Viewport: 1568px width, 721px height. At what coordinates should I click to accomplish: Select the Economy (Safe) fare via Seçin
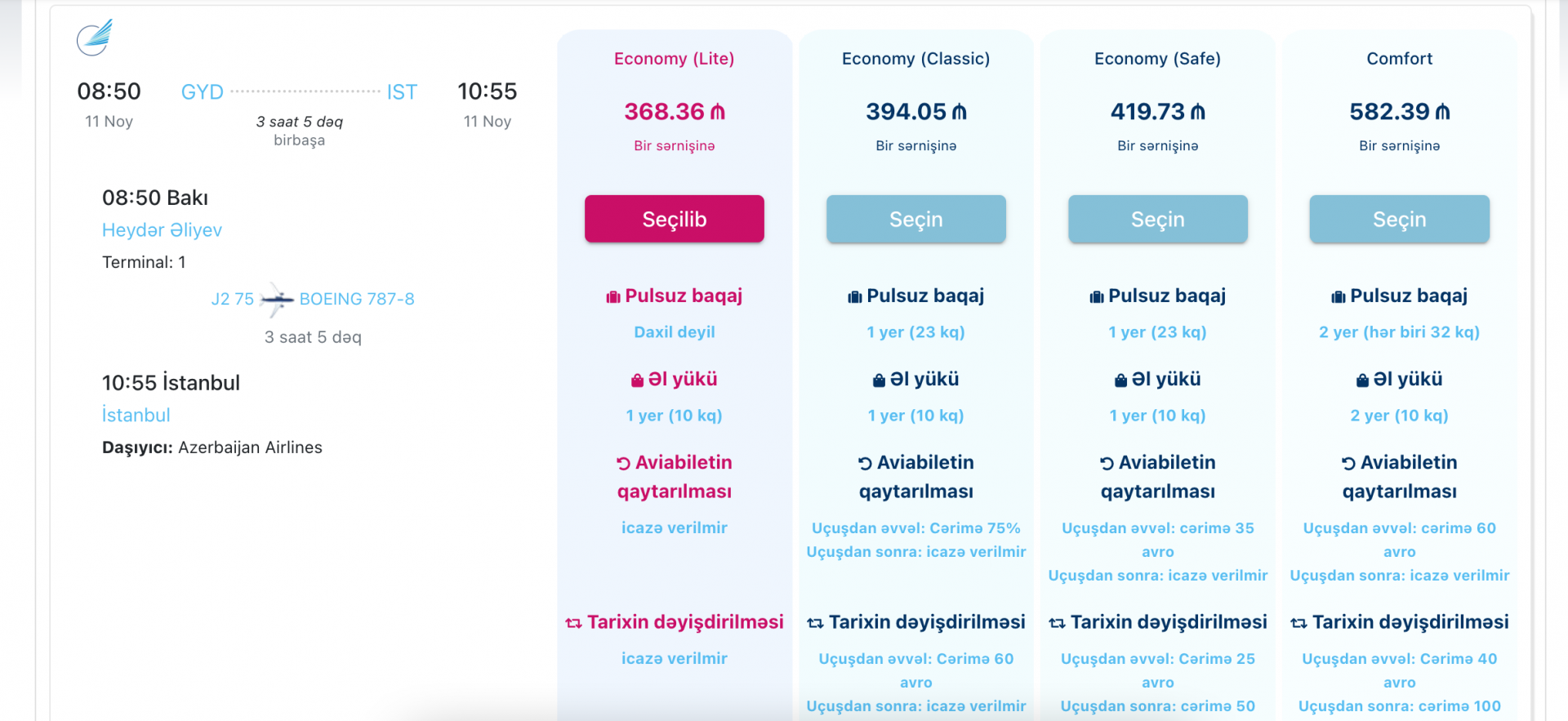pos(1158,219)
